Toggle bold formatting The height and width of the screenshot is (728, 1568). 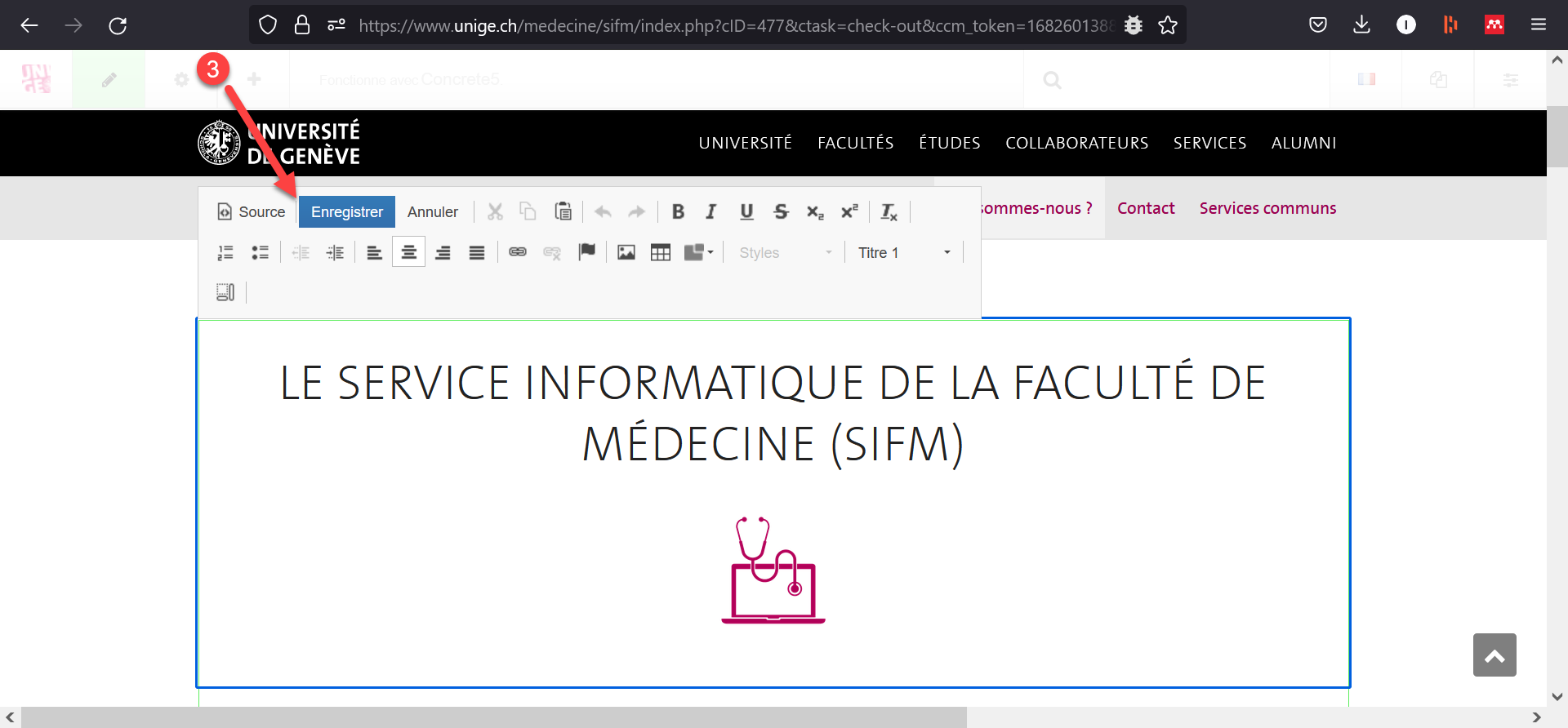click(678, 212)
